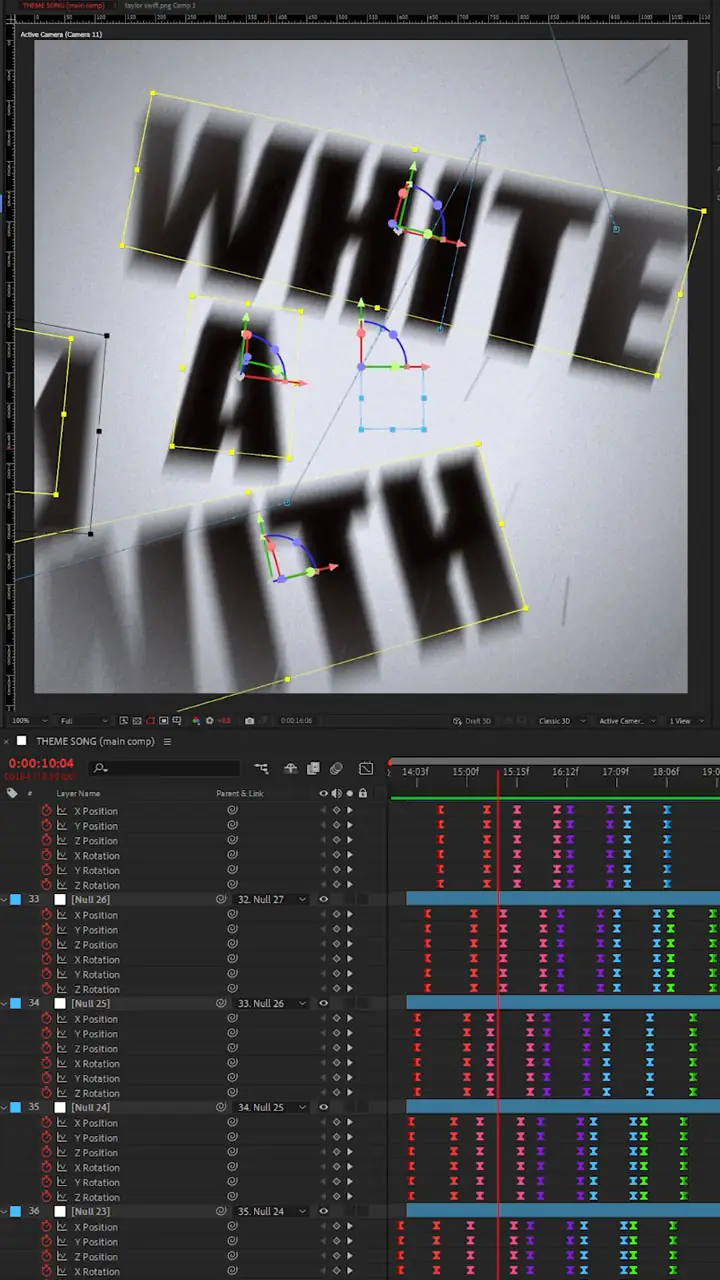Toggle transparency grid icon in viewer bar
Screen dimensions: 720x1280
click(137, 721)
